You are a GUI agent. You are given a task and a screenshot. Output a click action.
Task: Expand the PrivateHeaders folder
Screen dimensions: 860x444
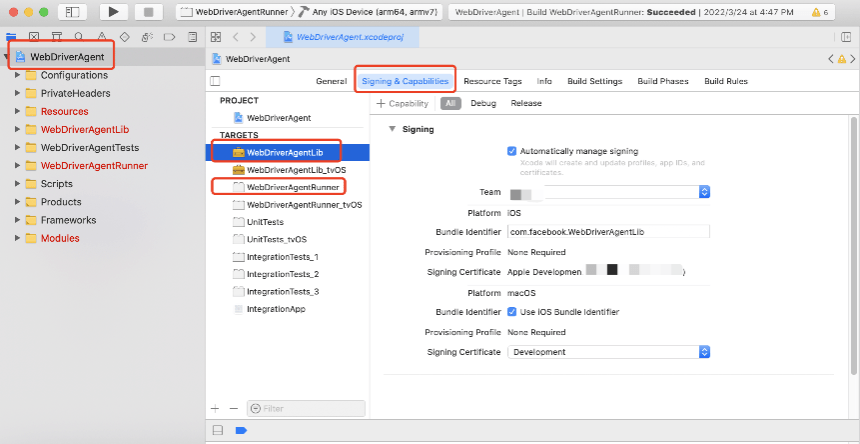(18, 93)
